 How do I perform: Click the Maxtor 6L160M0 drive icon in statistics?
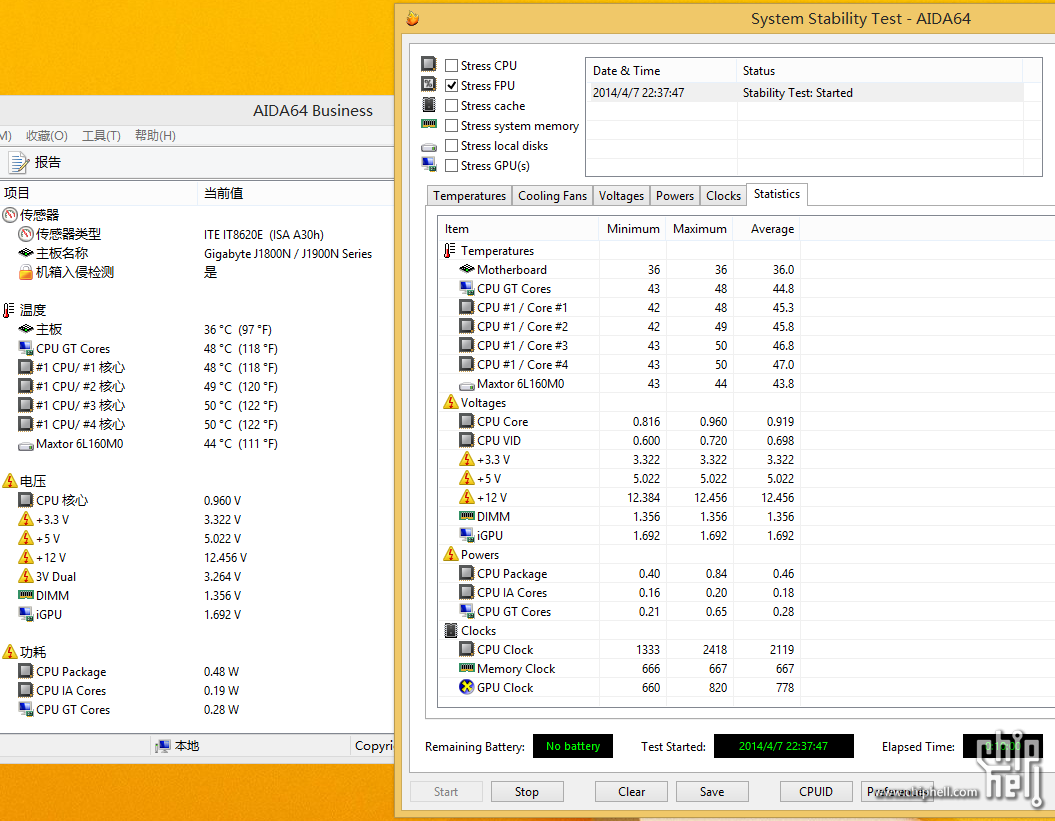[x=467, y=386]
